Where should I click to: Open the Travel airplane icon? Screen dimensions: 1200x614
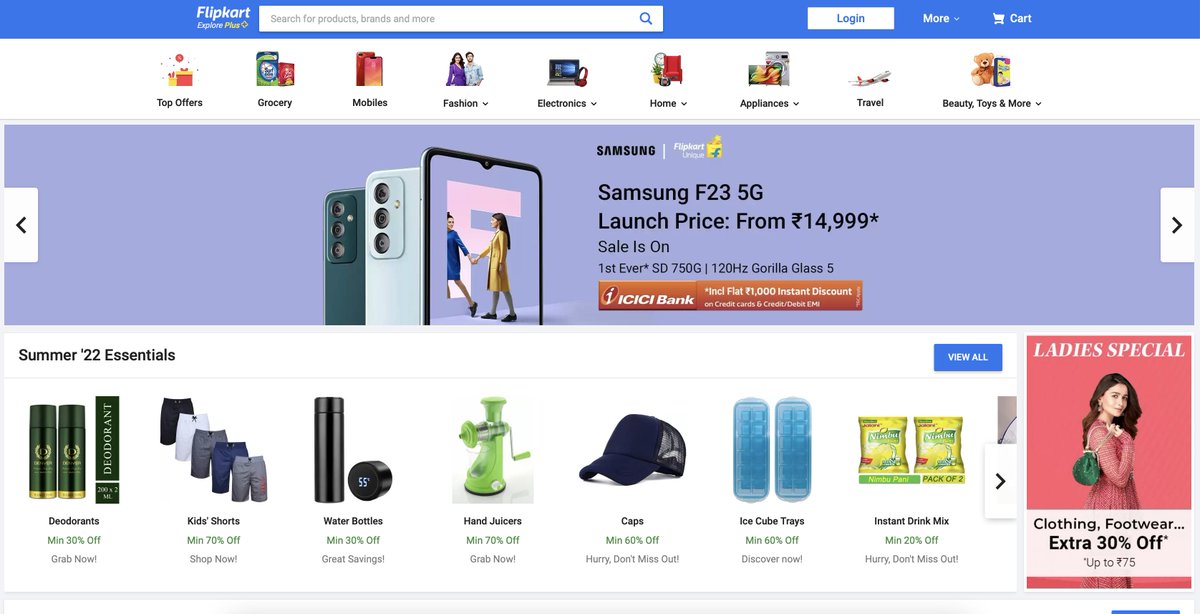[870, 77]
